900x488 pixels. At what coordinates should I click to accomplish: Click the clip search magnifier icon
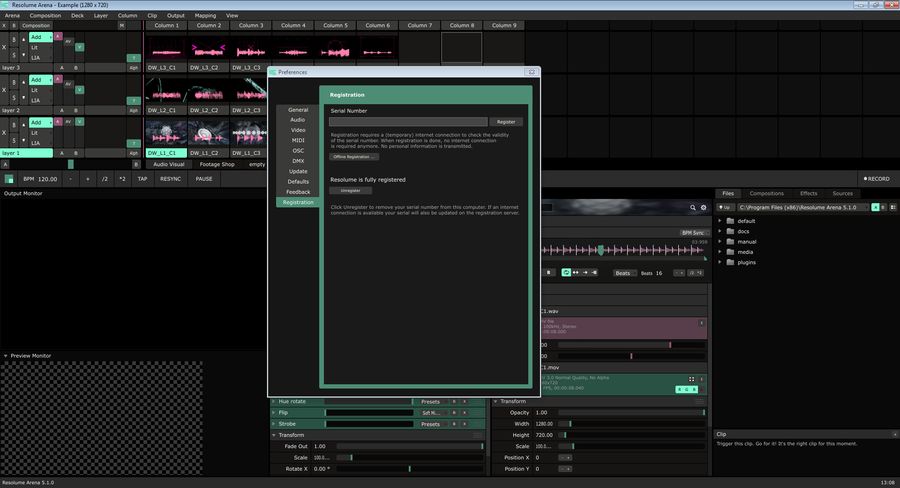click(693, 207)
